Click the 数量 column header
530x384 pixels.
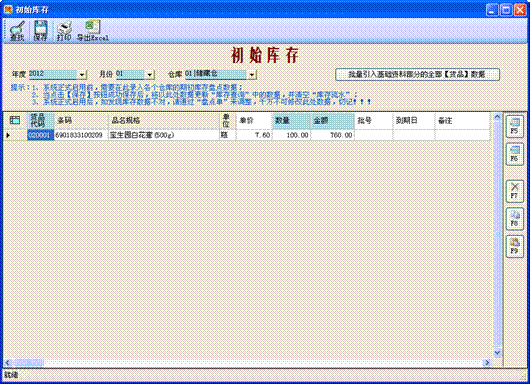[291, 121]
